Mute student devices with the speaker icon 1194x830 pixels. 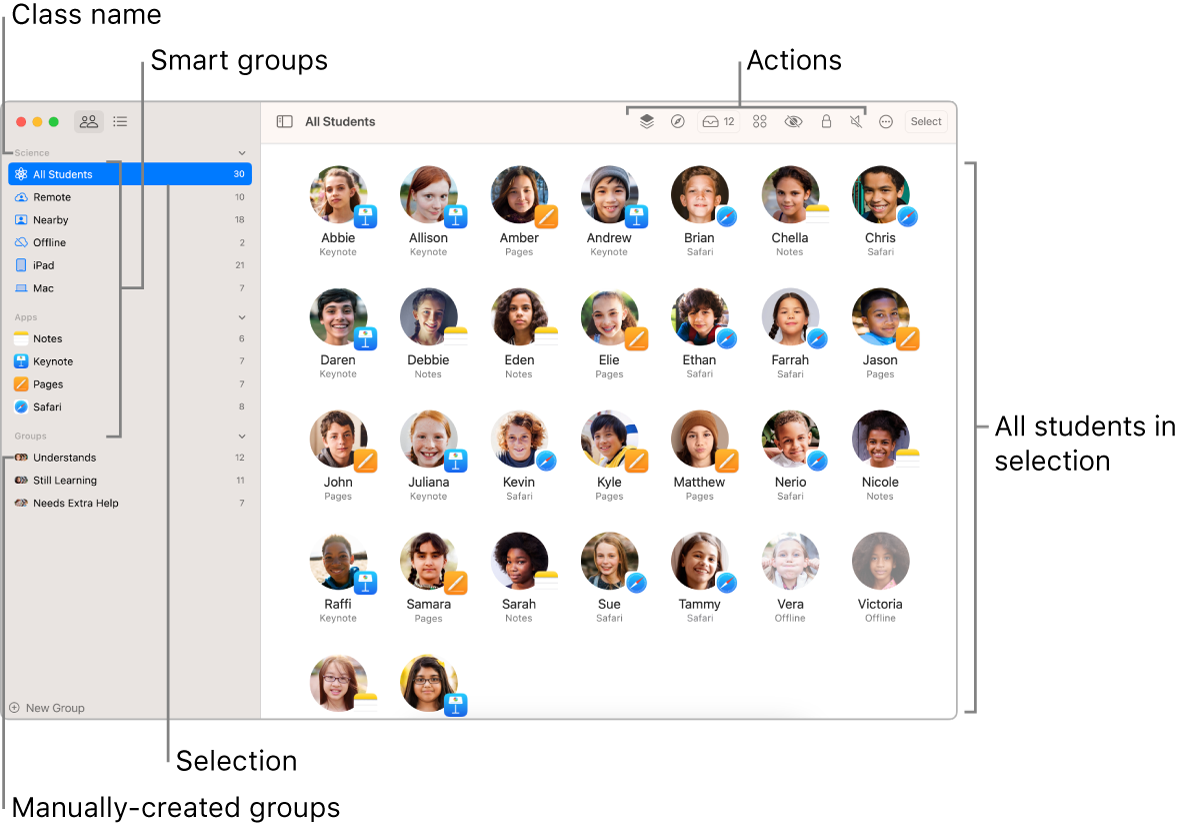856,121
